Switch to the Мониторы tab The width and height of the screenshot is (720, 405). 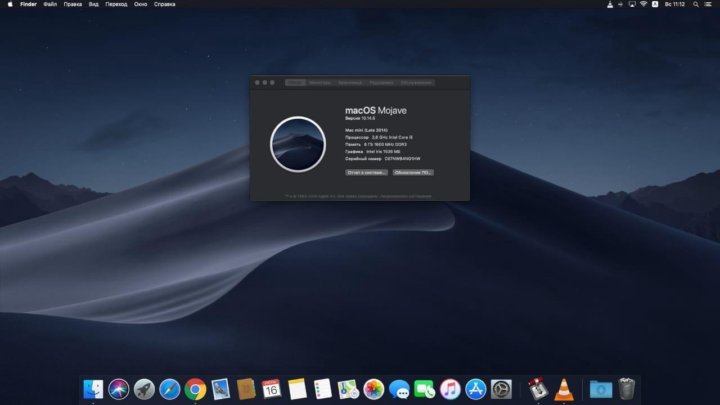(320, 83)
